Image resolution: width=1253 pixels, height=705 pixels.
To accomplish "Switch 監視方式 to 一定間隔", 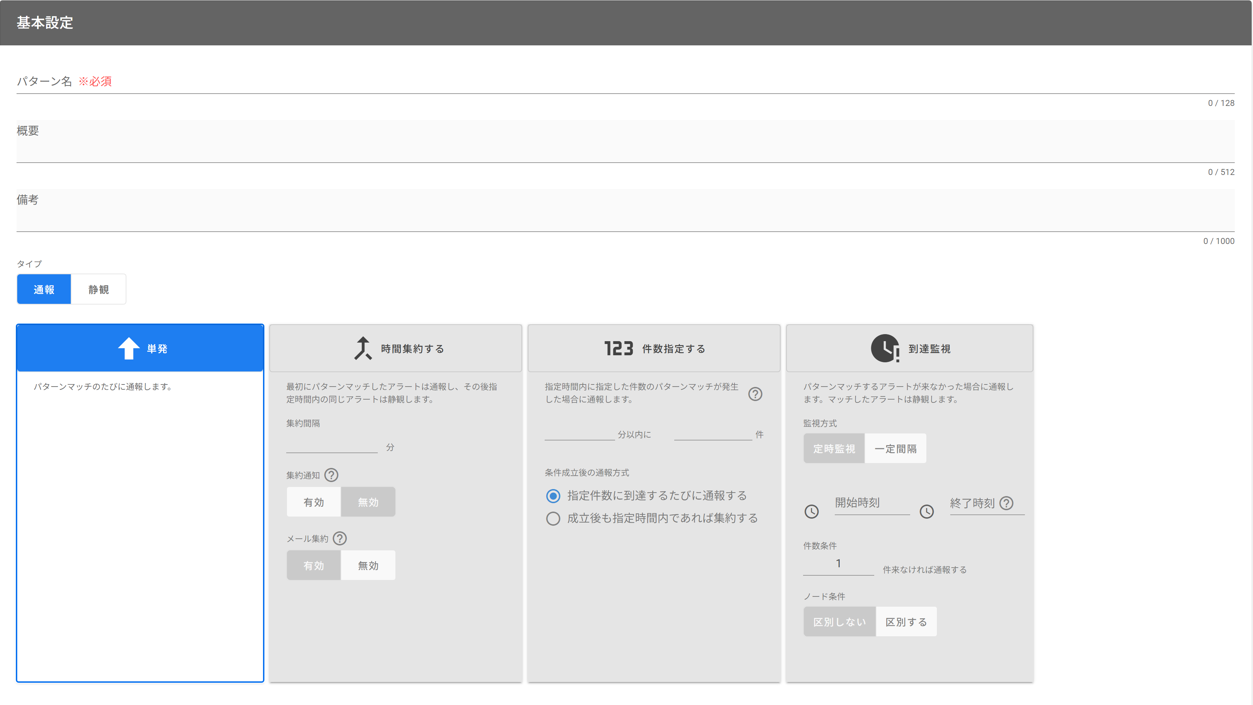I will (895, 449).
